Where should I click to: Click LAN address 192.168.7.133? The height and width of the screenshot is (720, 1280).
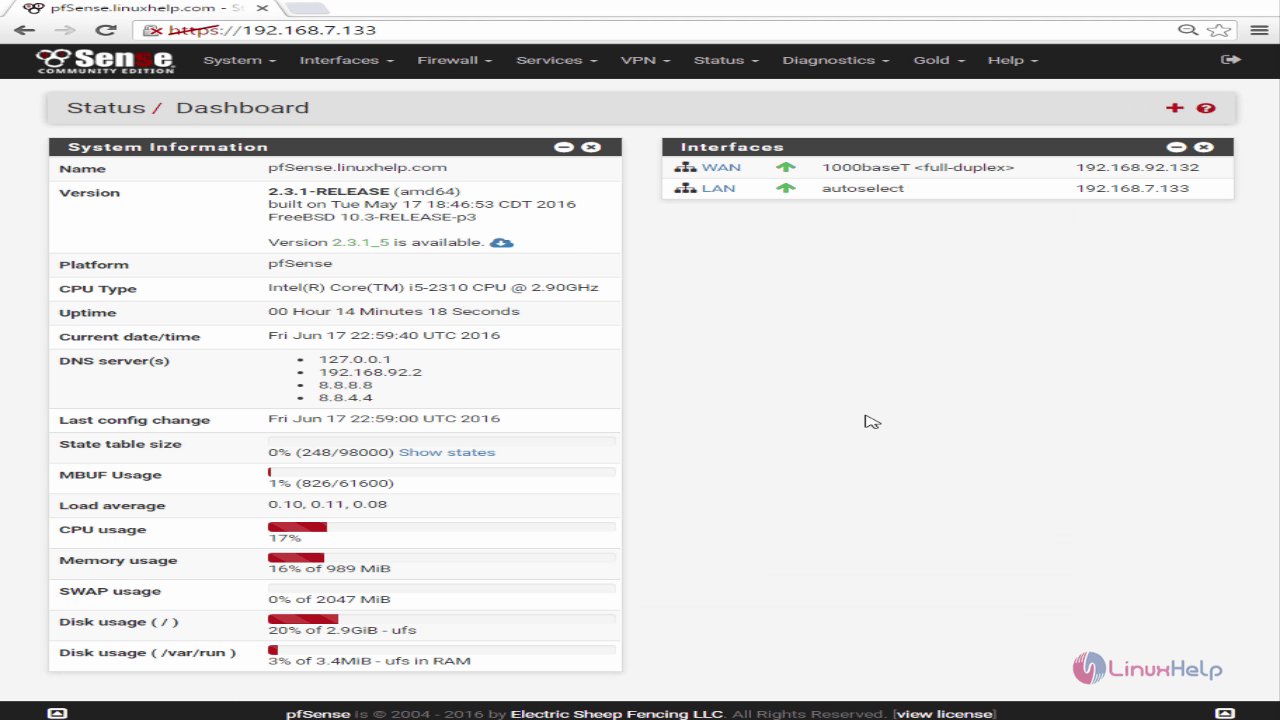[1132, 188]
